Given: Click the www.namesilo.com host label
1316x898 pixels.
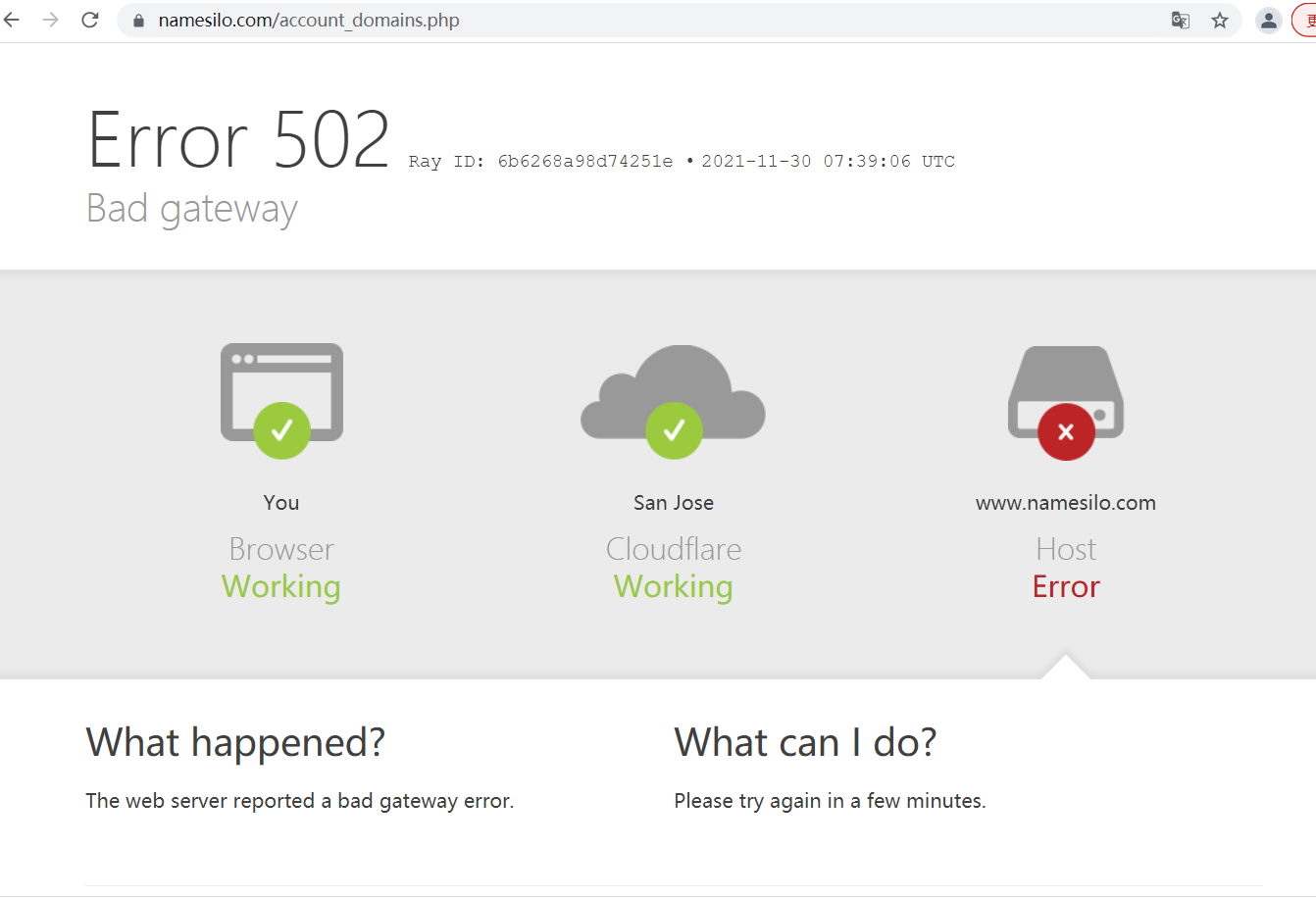Looking at the screenshot, I should click(x=1066, y=503).
